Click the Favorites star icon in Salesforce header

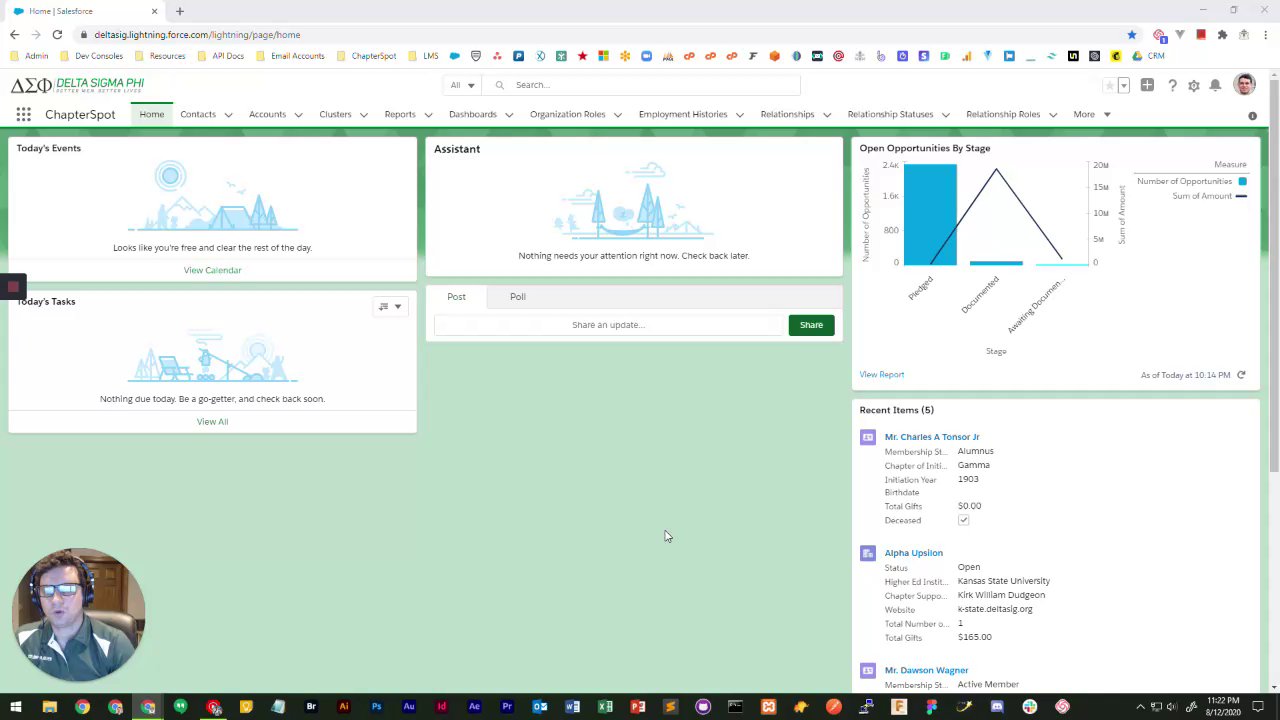[1109, 86]
